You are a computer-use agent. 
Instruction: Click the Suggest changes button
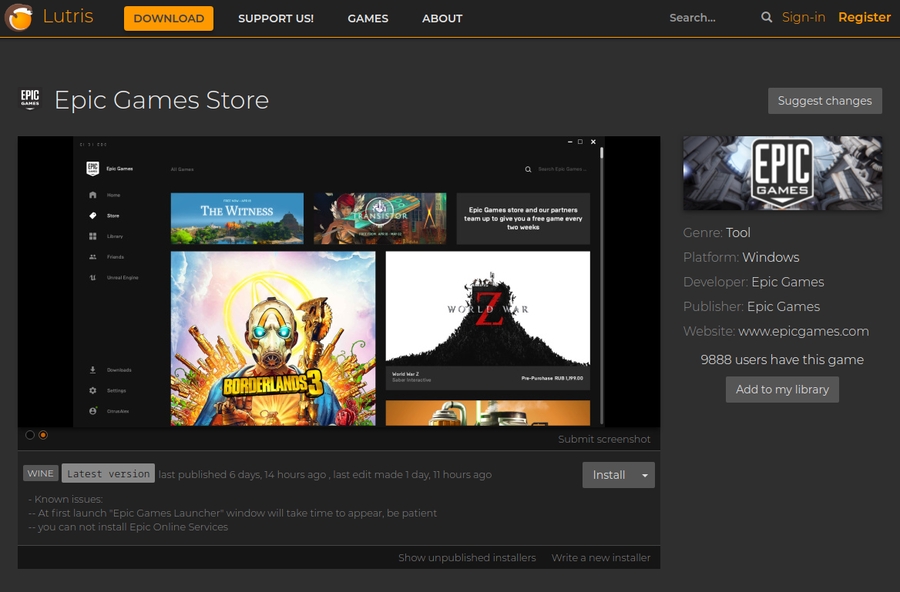(x=824, y=100)
